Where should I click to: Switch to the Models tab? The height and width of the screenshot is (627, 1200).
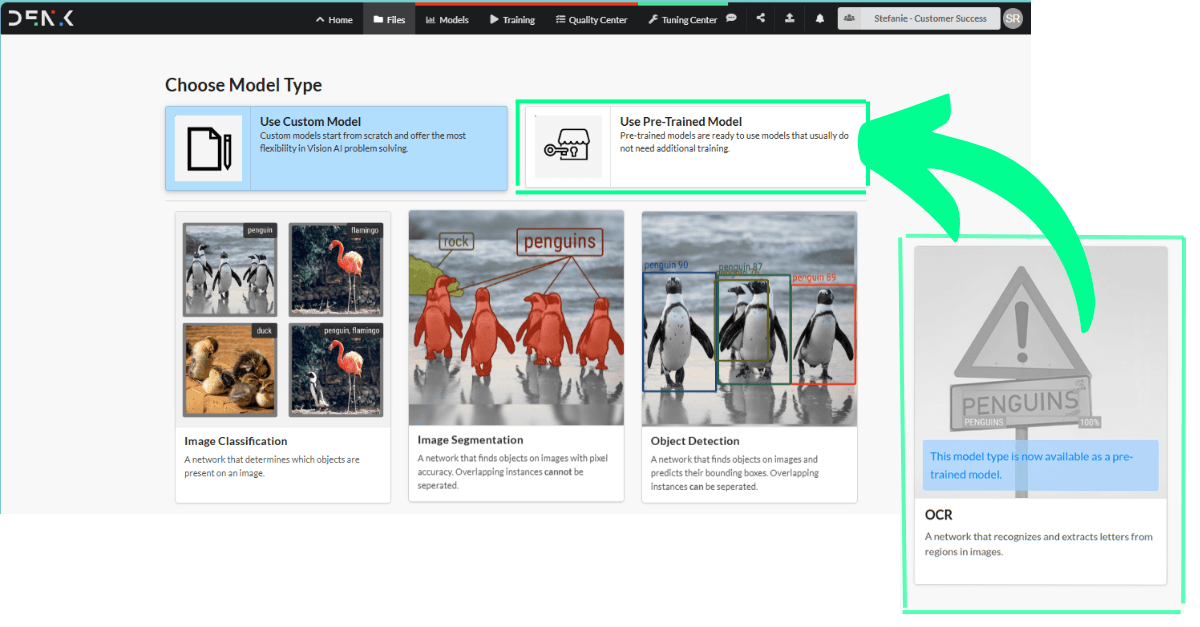(446, 19)
